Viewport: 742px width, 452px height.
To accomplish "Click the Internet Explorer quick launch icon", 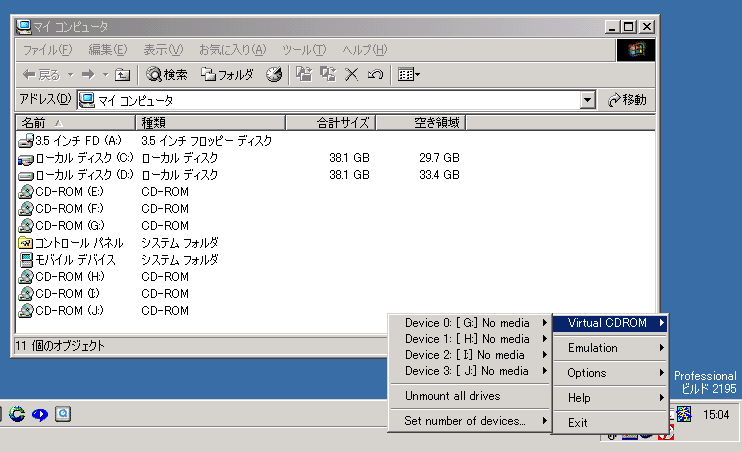I will [18, 414].
